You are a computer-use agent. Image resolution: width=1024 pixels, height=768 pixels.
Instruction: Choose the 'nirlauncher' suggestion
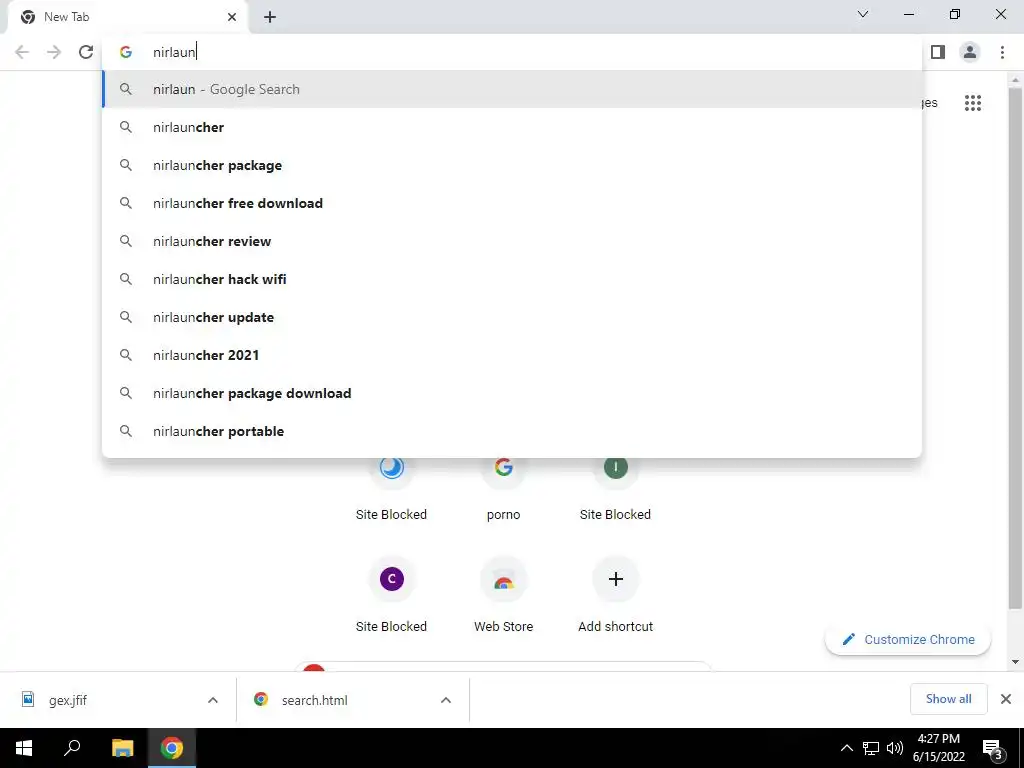(512, 127)
